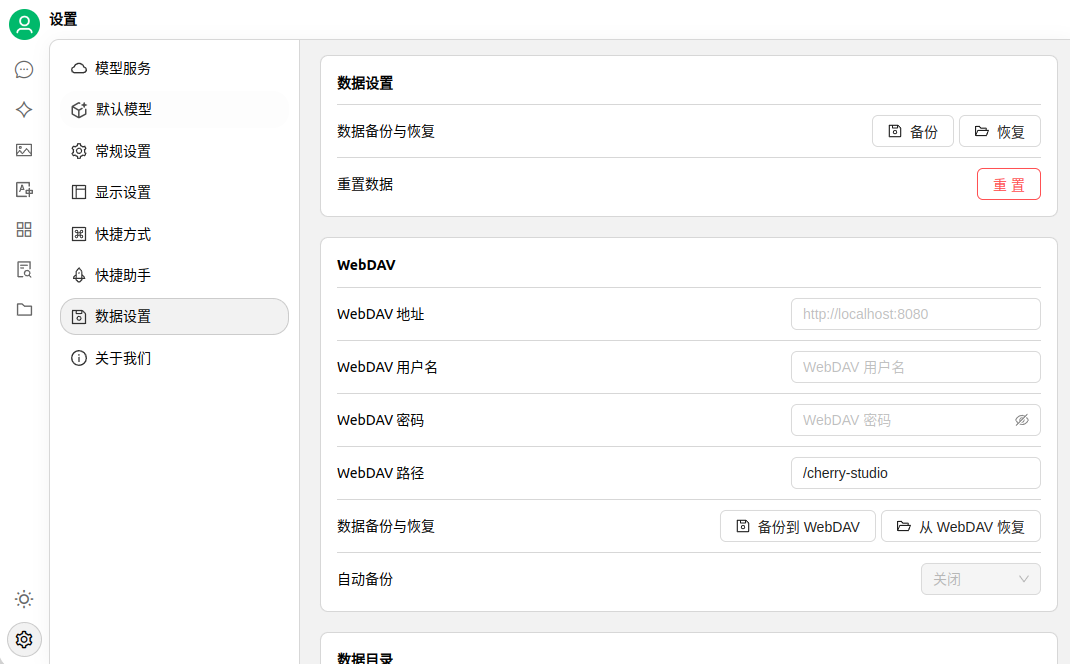Screen dimensions: 1070x664
Task: Open the agents sparkle icon
Action: click(24, 110)
